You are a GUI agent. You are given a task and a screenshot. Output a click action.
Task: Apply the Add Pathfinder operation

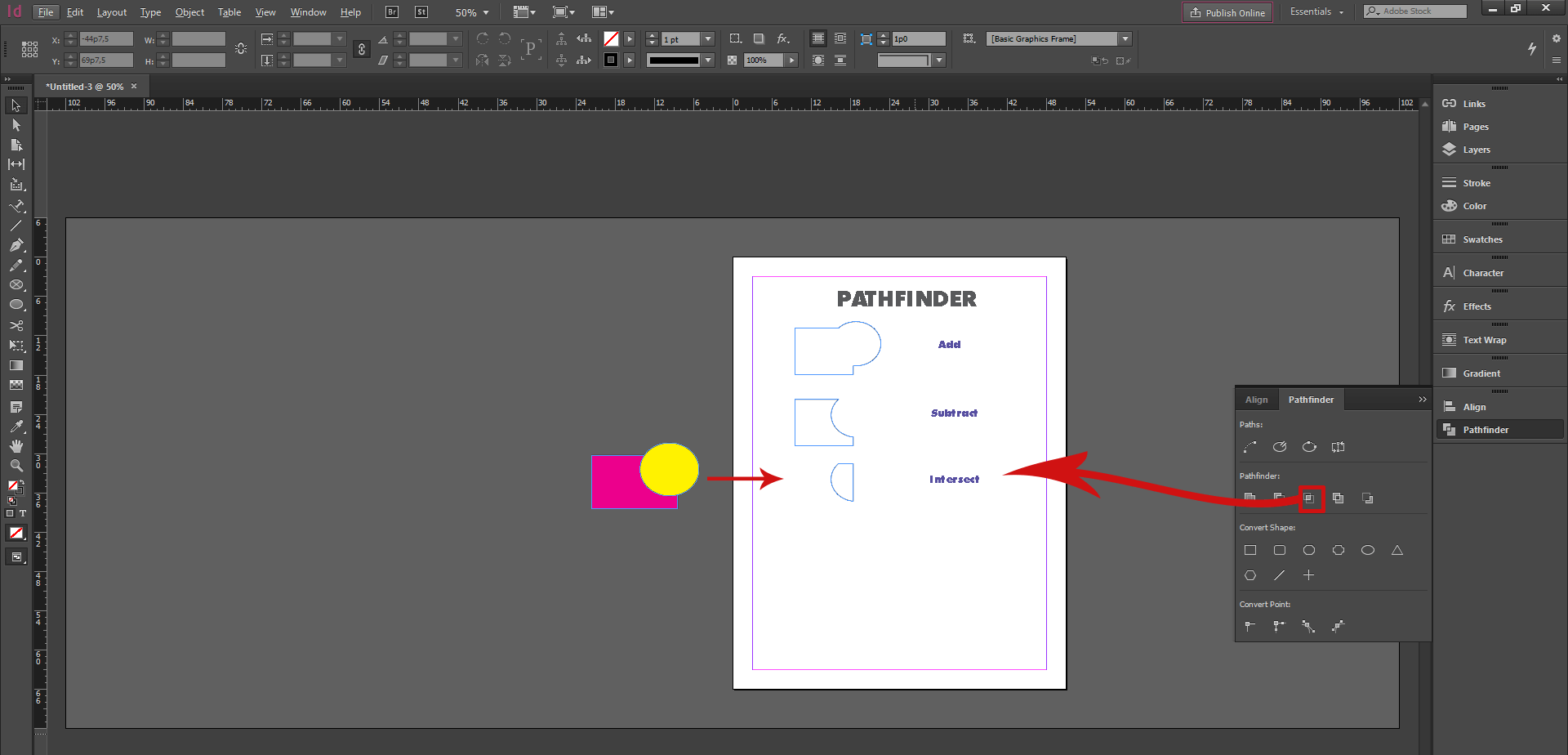(1249, 498)
